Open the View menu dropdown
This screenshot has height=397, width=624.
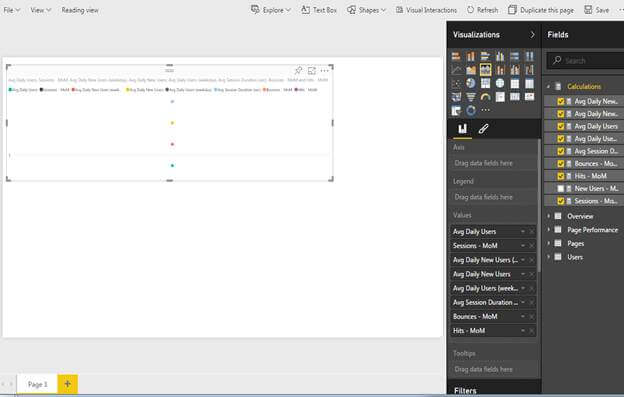click(x=41, y=10)
